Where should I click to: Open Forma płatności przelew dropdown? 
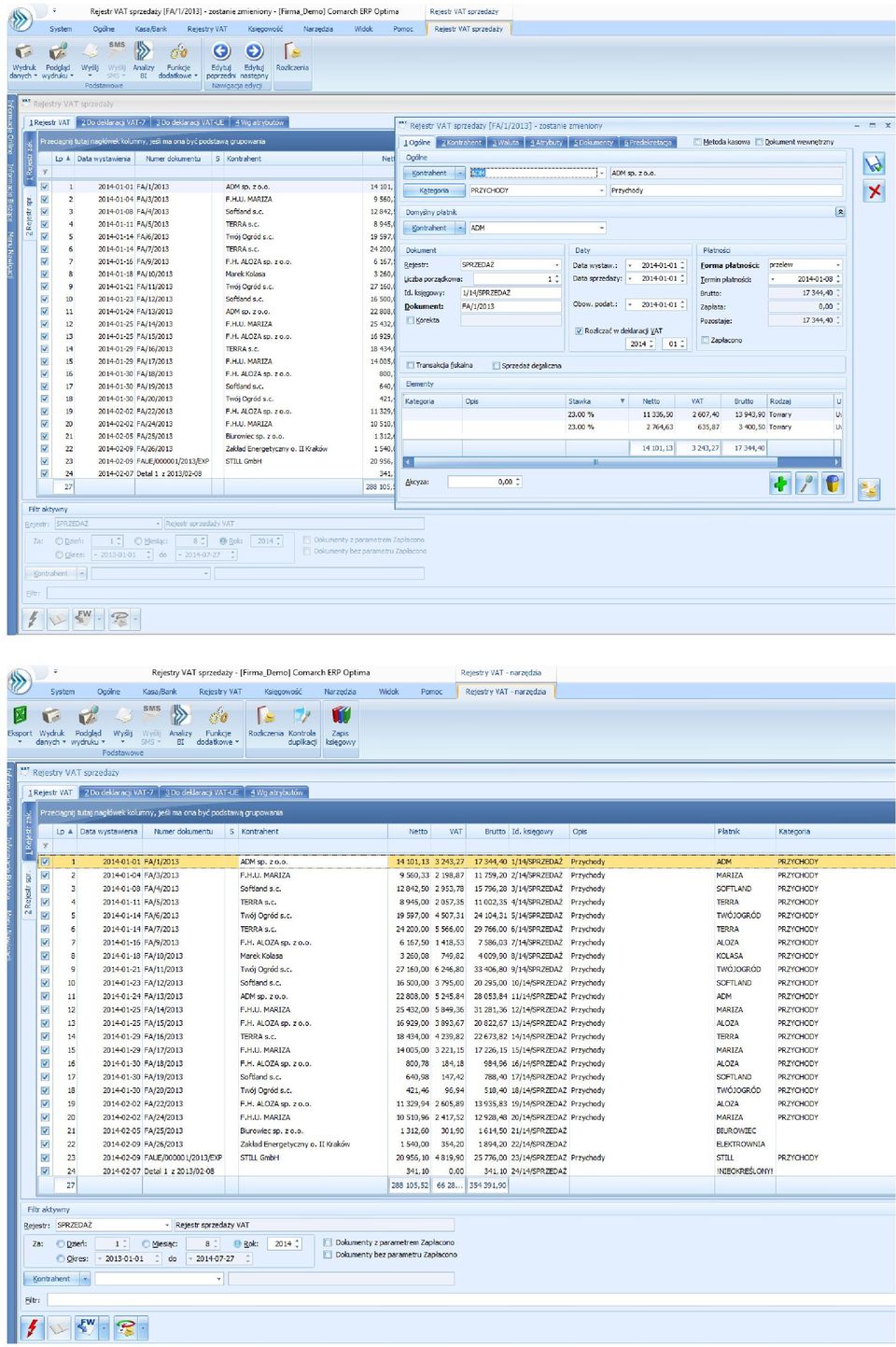pyautogui.click(x=838, y=265)
